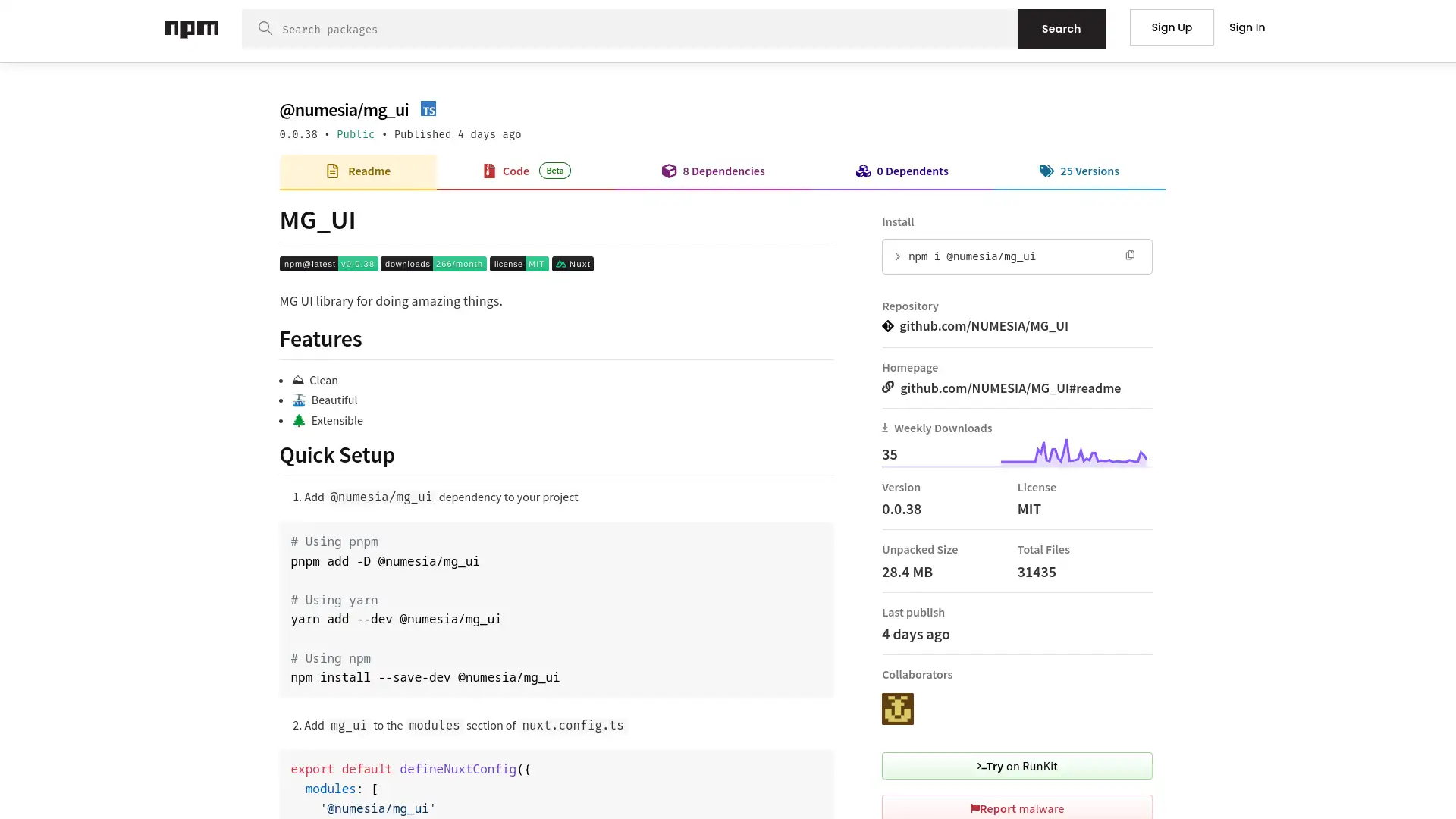Screen dimensions: 1456x819
Task: Click the downloads 266/month badge
Action: click(433, 264)
